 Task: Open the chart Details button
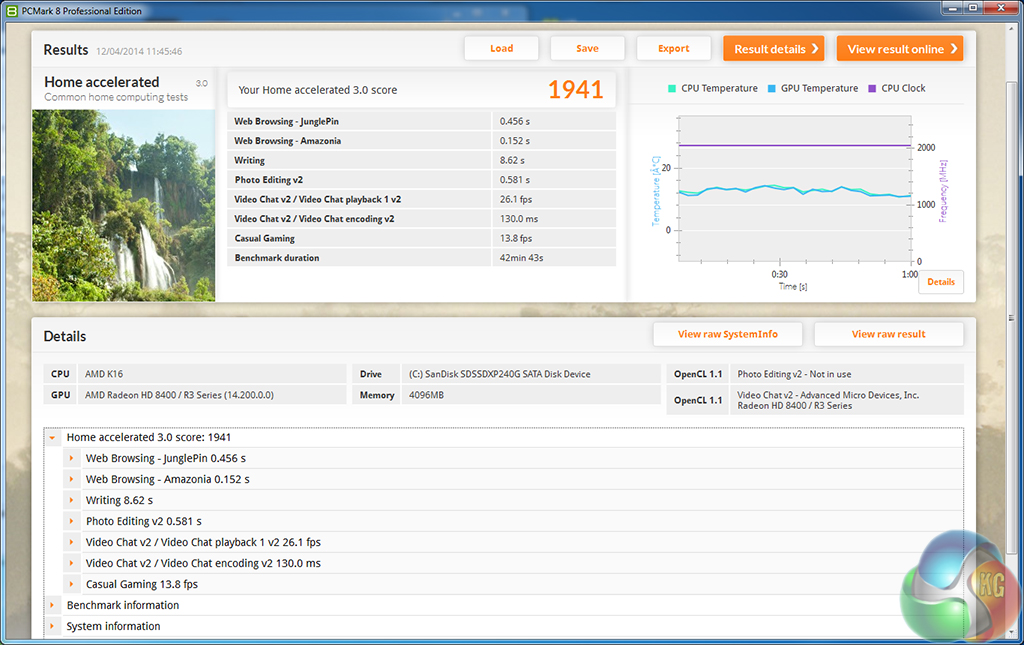(940, 282)
